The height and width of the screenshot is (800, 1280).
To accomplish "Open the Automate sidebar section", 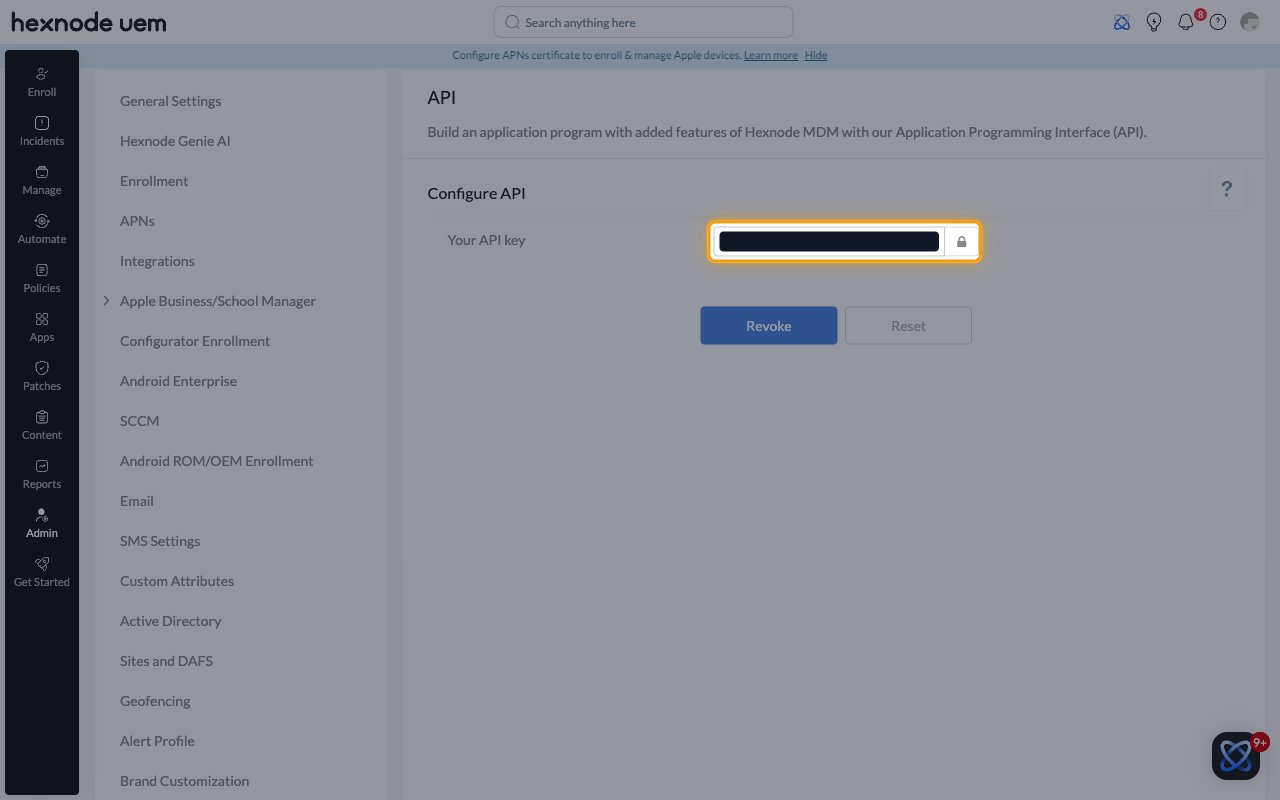I will pyautogui.click(x=42, y=229).
